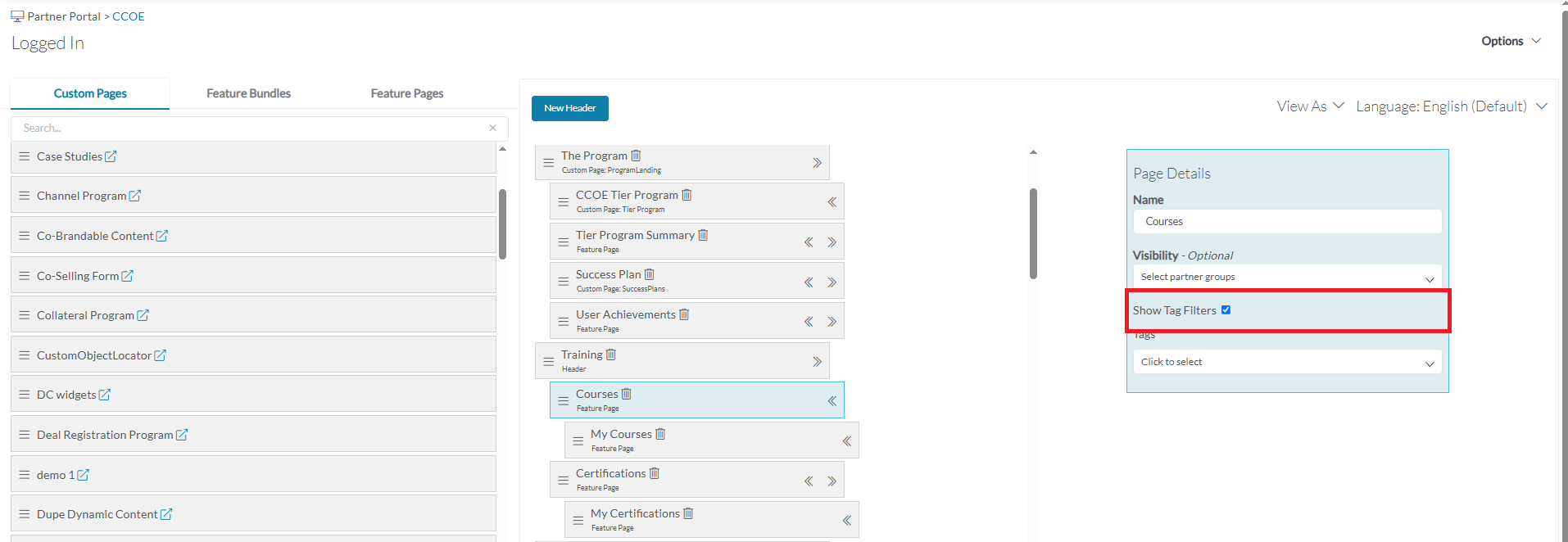
Task: Outdent the My Courses page with left arrows
Action: [x=847, y=441]
